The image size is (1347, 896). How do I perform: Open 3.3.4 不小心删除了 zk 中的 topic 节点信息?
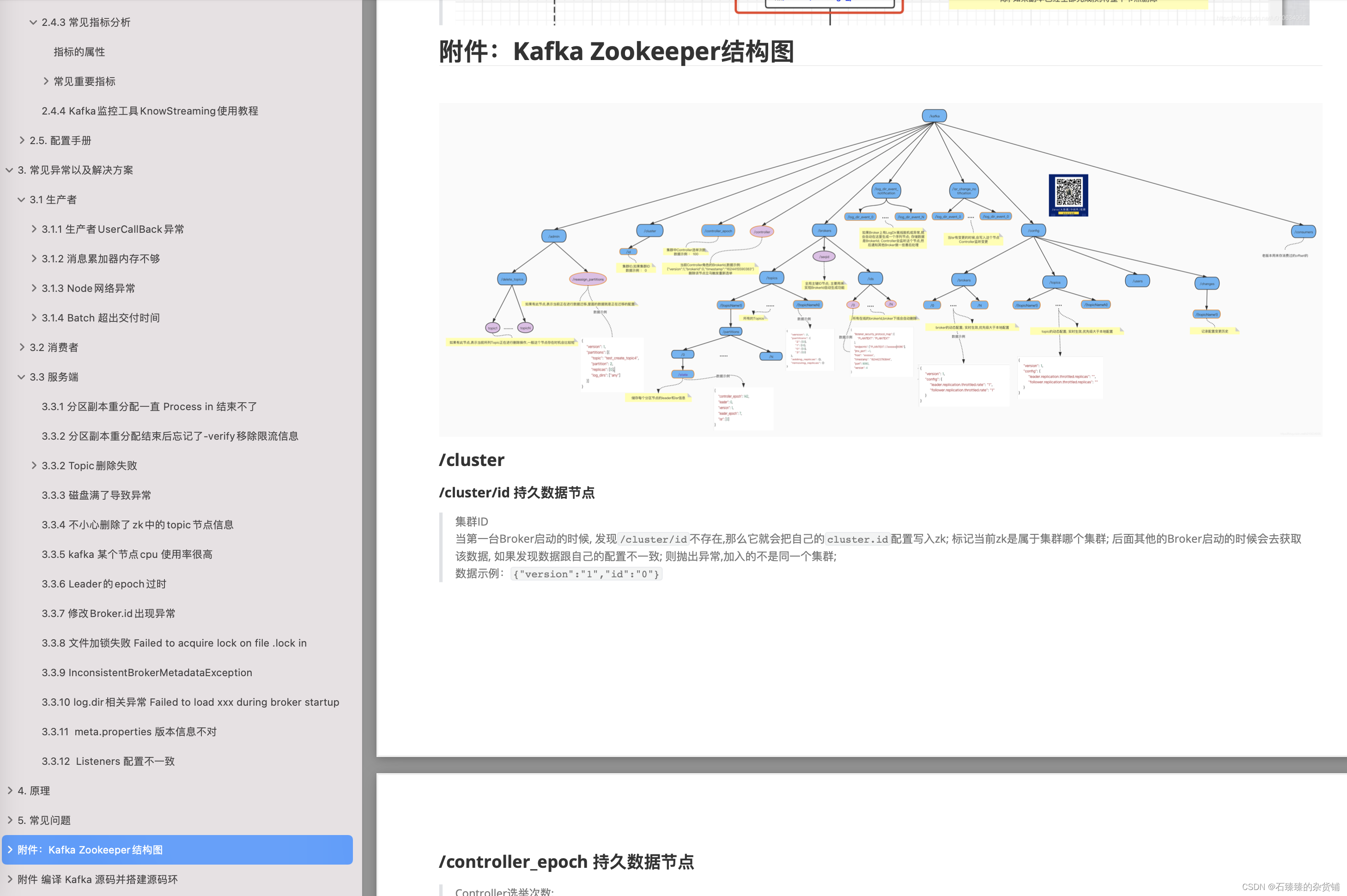[137, 525]
